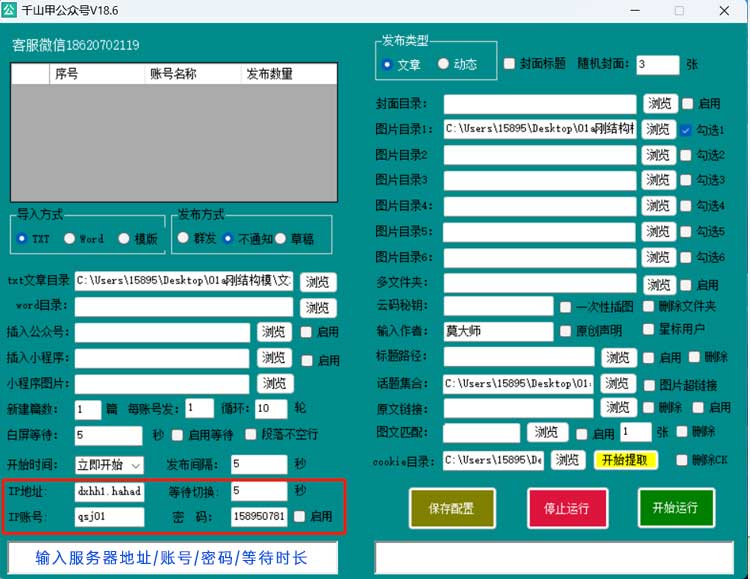Click the 输入作者 text field

click(x=498, y=331)
